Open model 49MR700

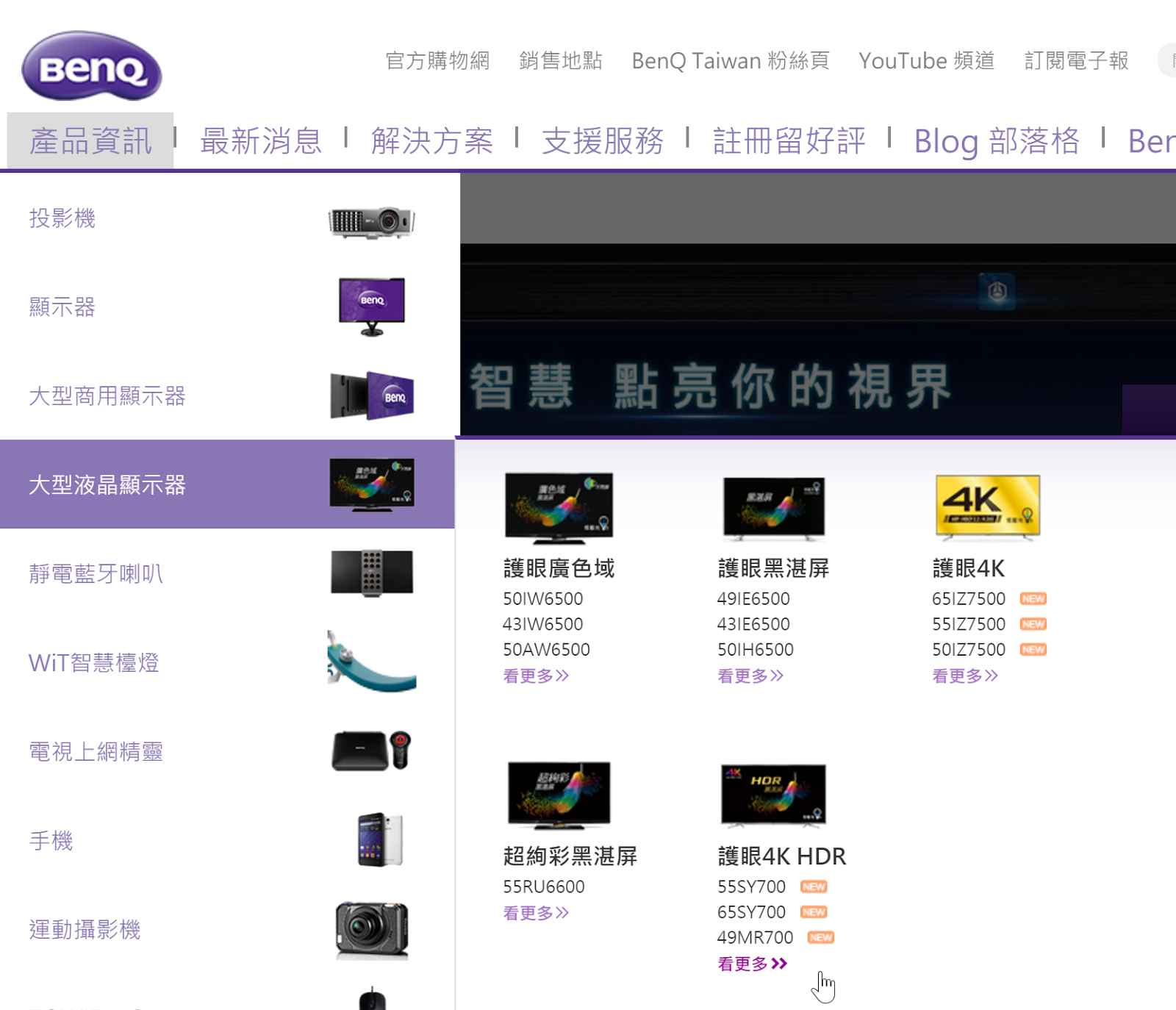coord(756,938)
